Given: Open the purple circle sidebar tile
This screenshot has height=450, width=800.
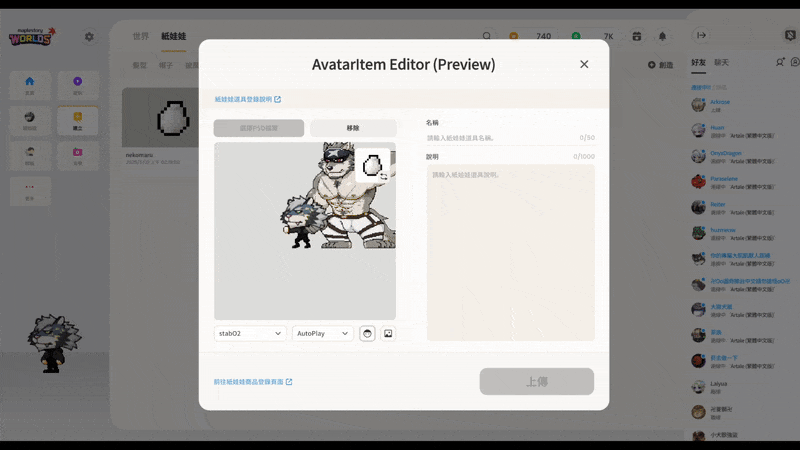Looking at the screenshot, I should tap(78, 85).
